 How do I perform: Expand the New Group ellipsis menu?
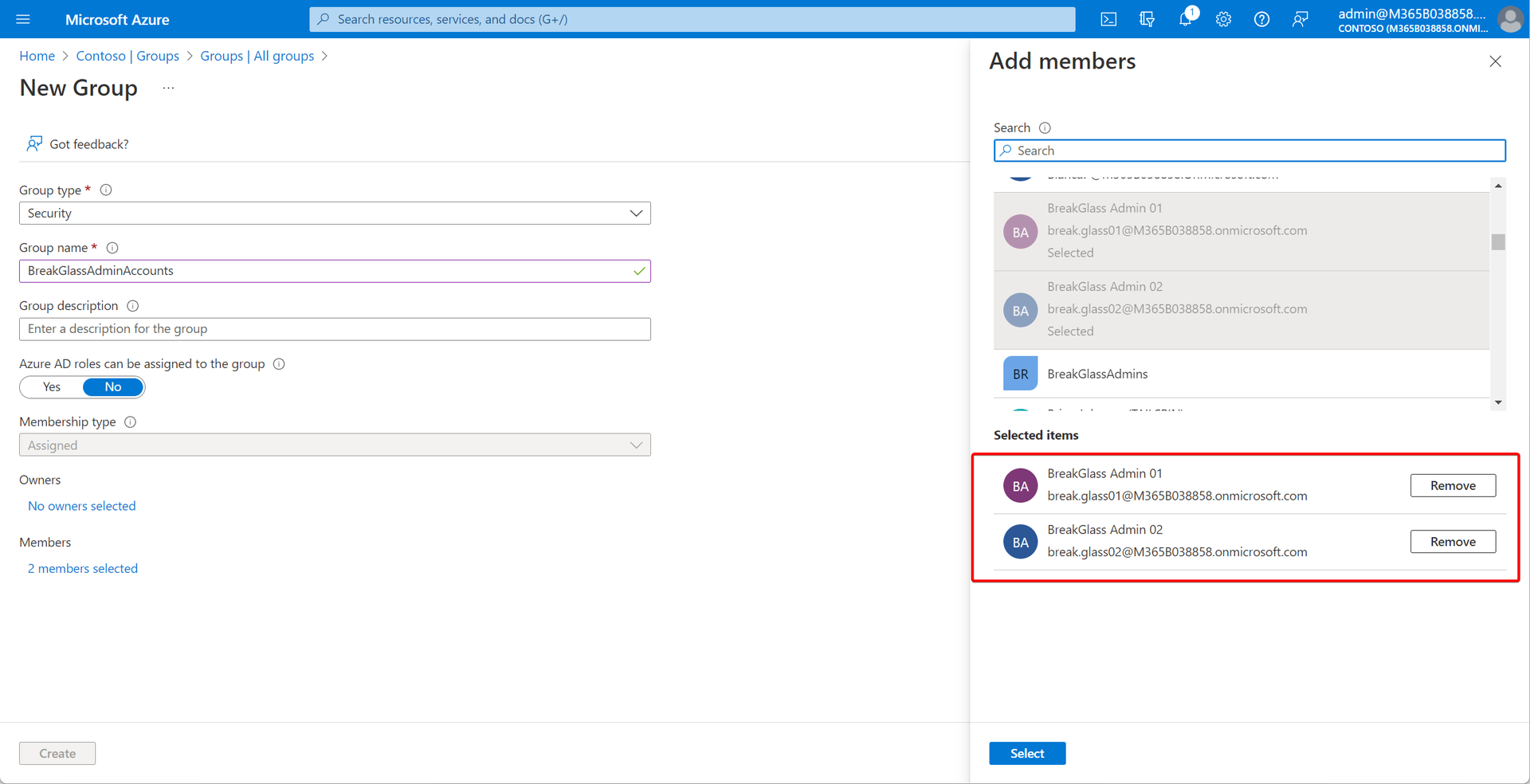[167, 88]
